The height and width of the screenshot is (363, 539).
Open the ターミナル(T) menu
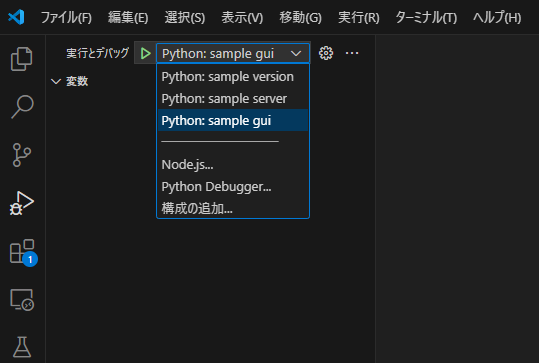click(426, 17)
